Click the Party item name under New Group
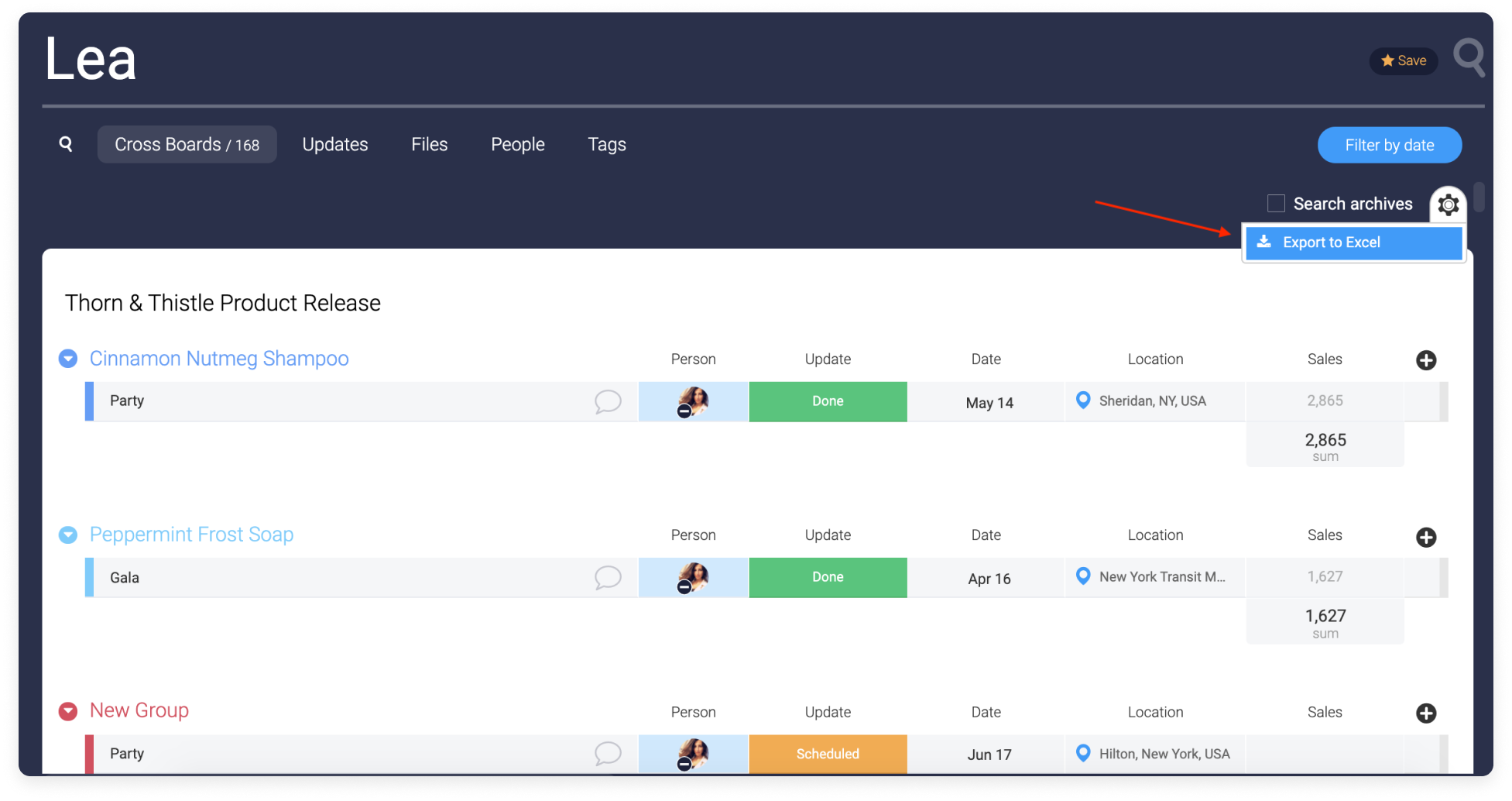This screenshot has width=1512, height=801. (x=127, y=753)
